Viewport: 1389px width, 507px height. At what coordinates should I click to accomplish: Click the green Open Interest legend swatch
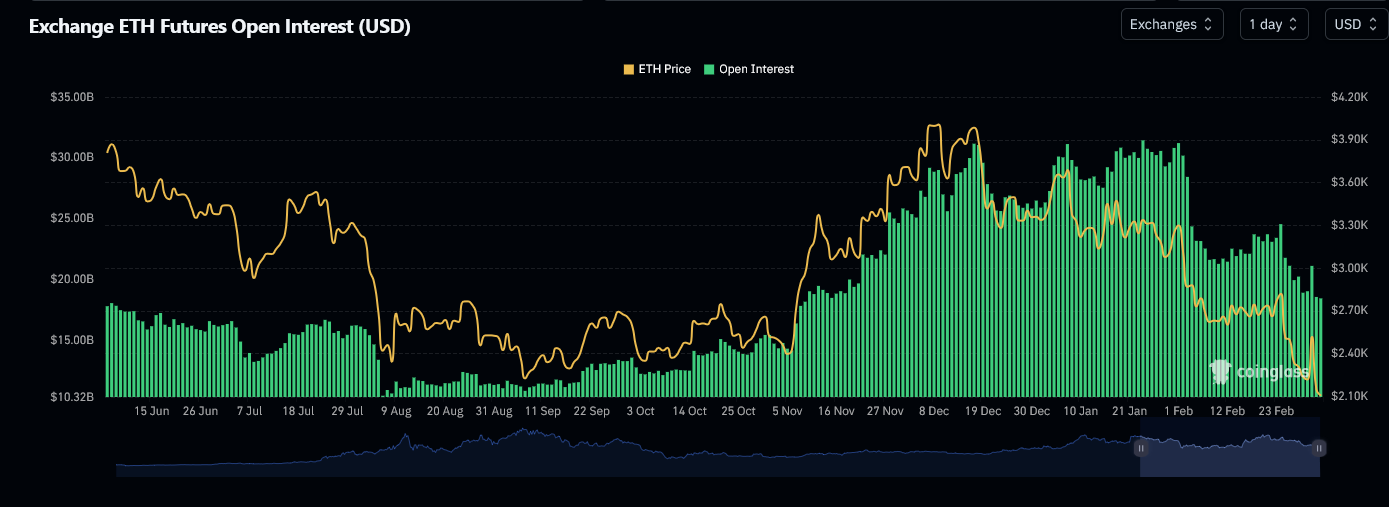click(x=709, y=69)
